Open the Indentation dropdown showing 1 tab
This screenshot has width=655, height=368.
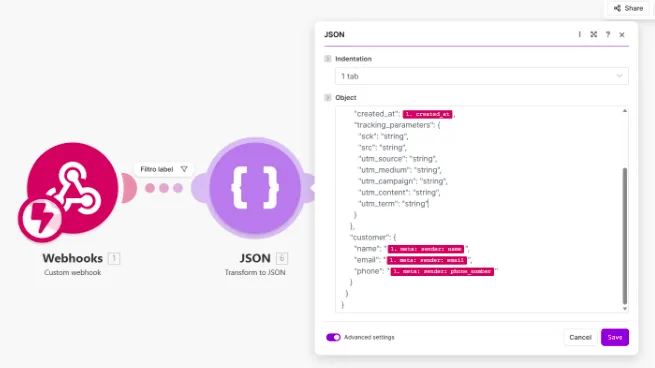pyautogui.click(x=481, y=76)
